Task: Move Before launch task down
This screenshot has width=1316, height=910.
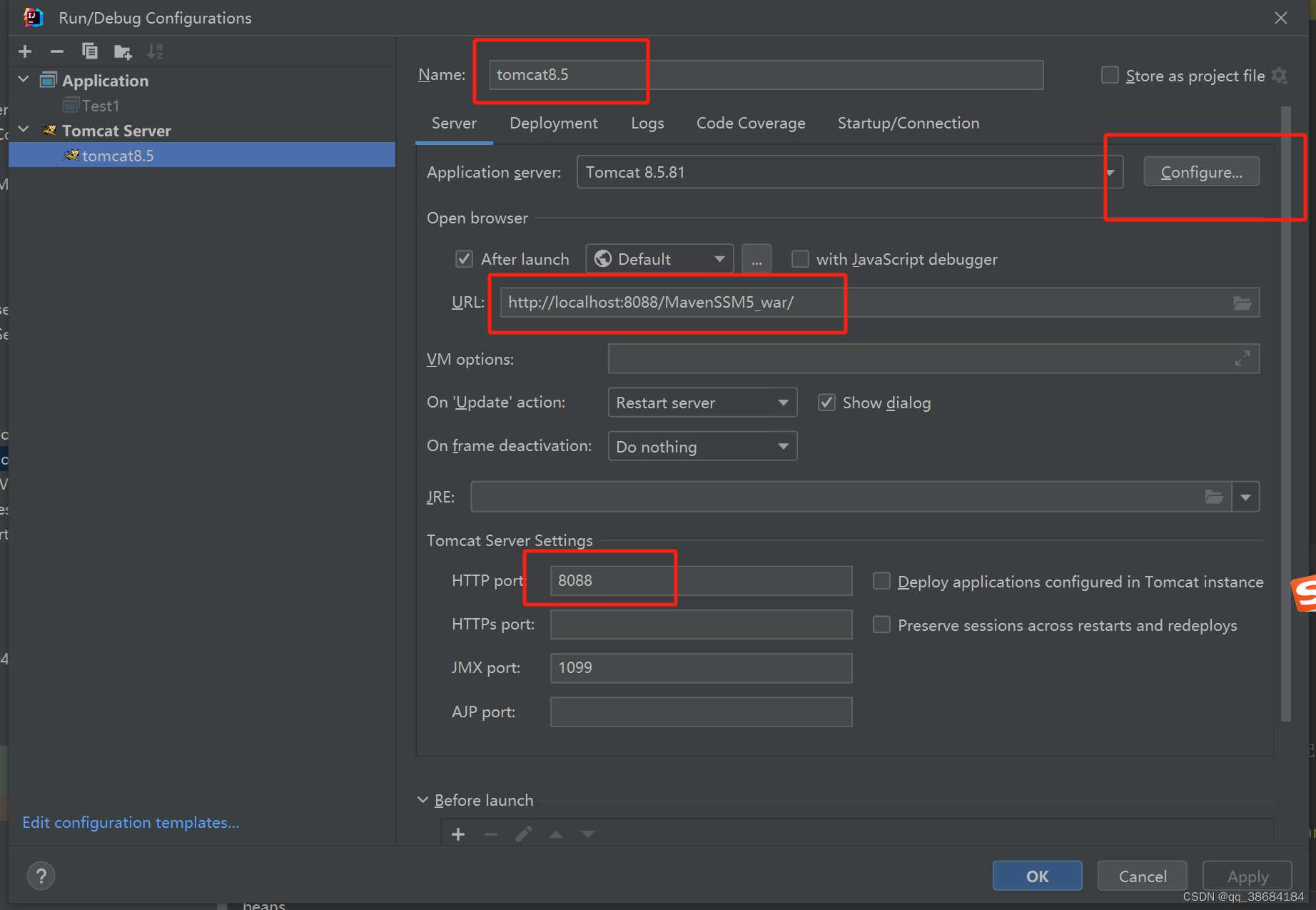Action: tap(588, 834)
